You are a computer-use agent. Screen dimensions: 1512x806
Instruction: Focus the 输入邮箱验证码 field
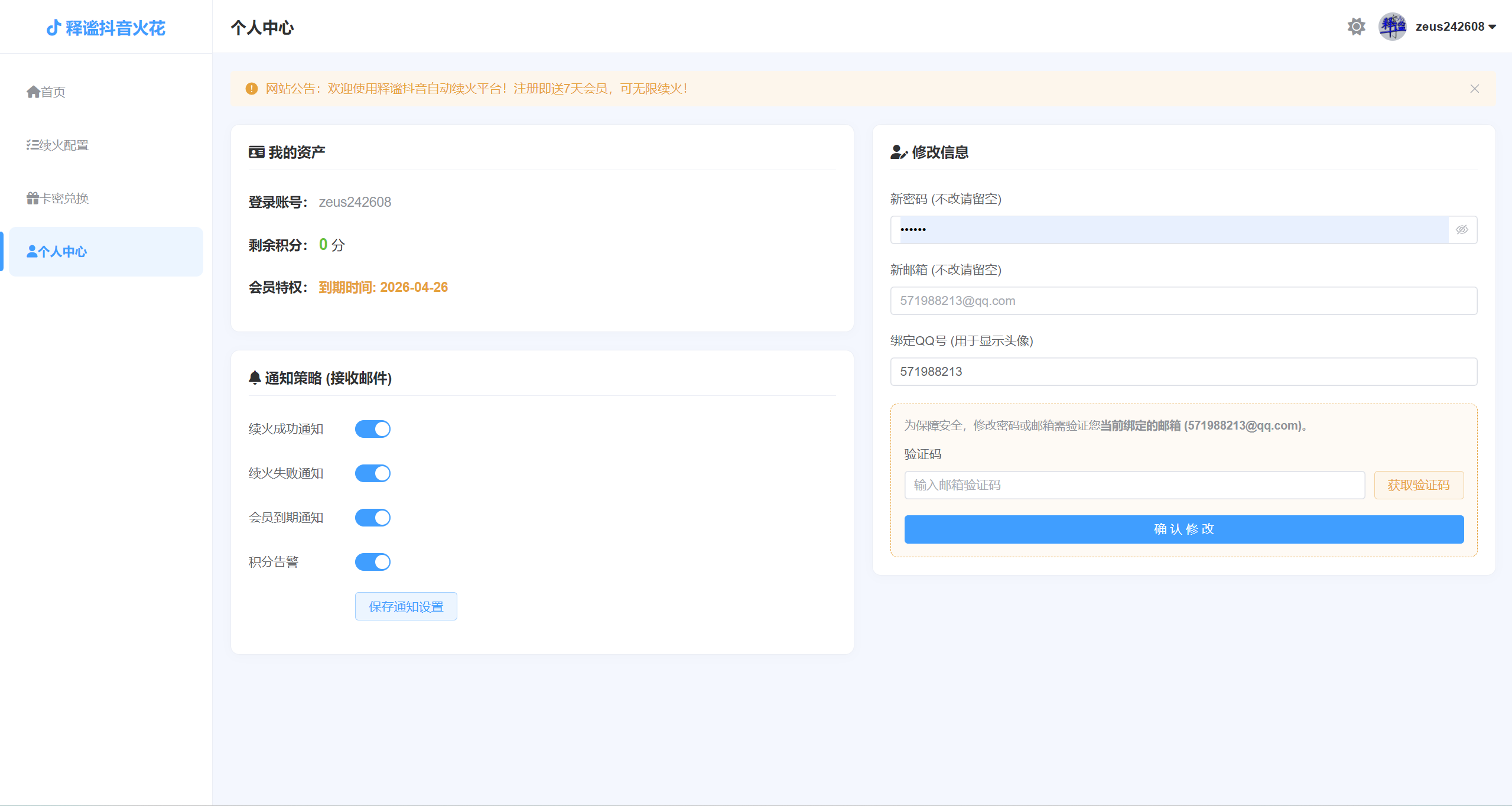point(1134,485)
